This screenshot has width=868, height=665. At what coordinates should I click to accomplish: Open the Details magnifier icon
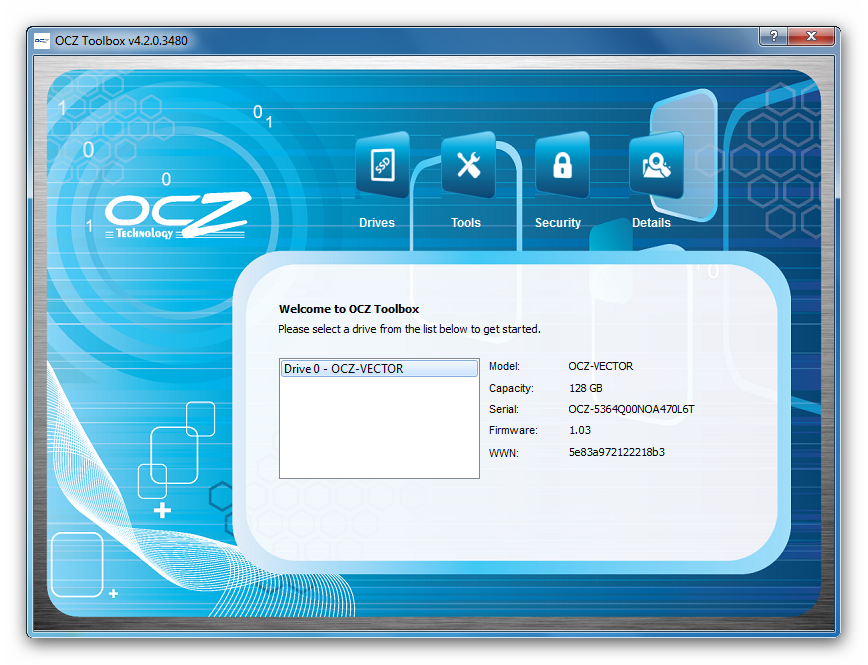pyautogui.click(x=656, y=165)
